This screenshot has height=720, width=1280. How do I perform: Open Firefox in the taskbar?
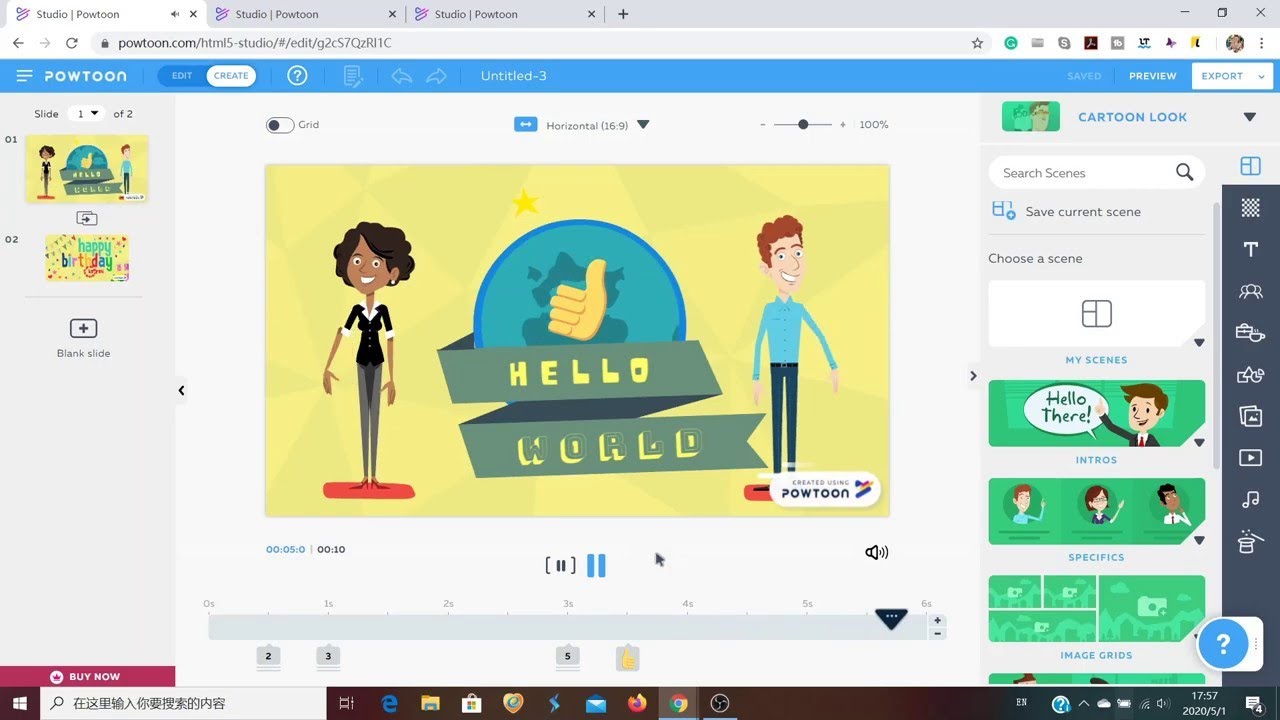coord(637,703)
